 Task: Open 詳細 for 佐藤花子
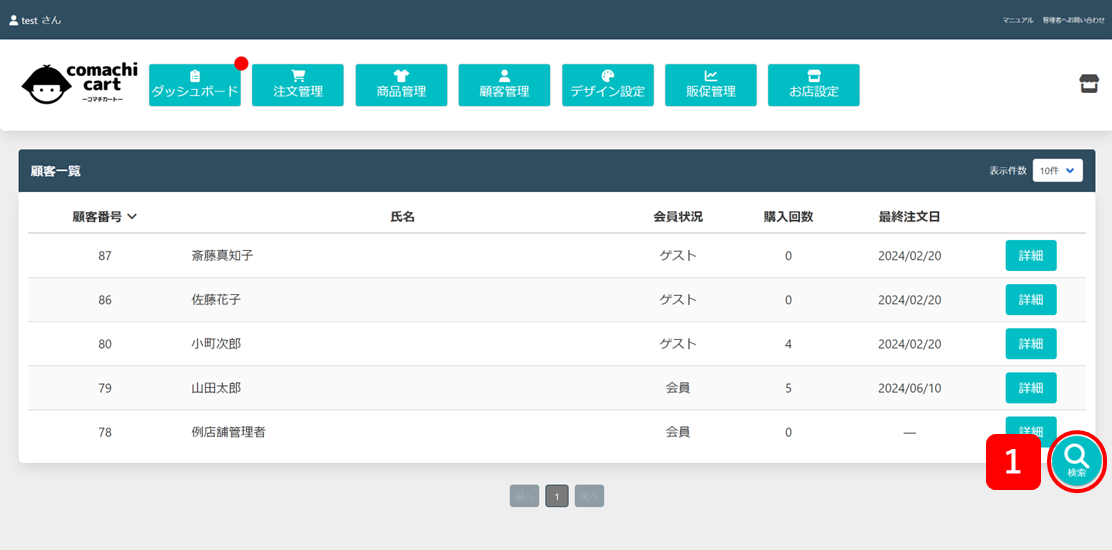click(1030, 300)
